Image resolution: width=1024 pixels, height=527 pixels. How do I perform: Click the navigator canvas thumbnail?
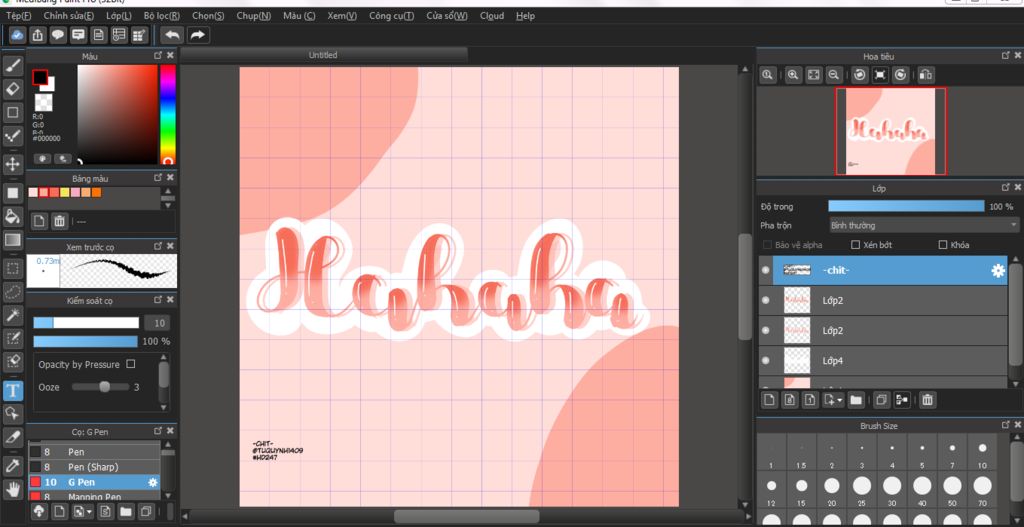point(891,131)
